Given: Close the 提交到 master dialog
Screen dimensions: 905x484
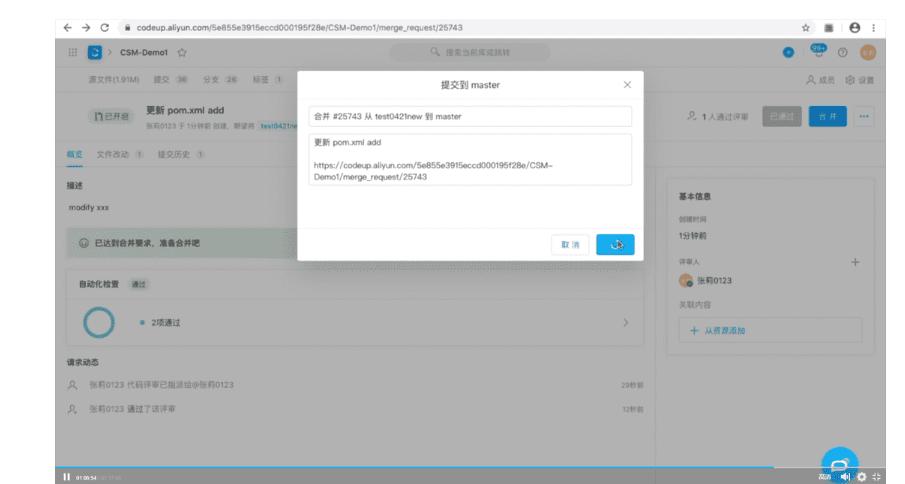Looking at the screenshot, I should [627, 85].
